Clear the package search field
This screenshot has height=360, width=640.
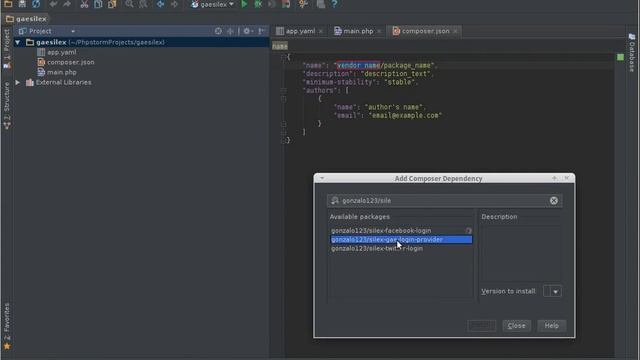(x=553, y=200)
